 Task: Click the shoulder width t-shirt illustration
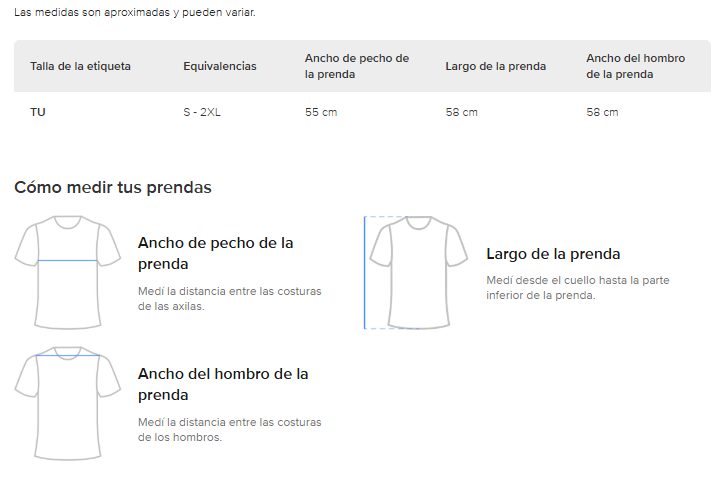[68, 403]
